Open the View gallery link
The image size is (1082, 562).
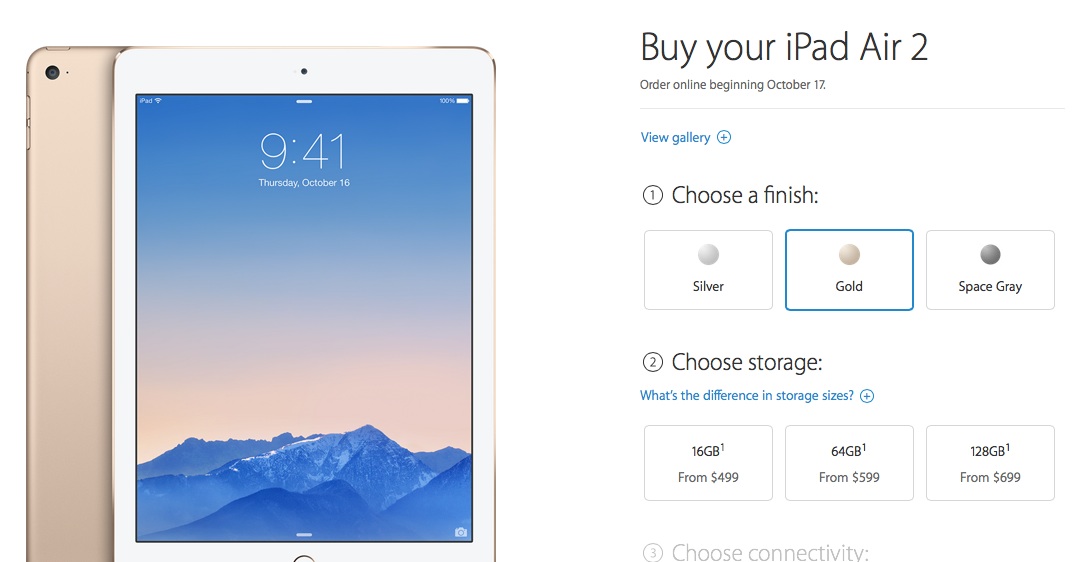[x=675, y=137]
